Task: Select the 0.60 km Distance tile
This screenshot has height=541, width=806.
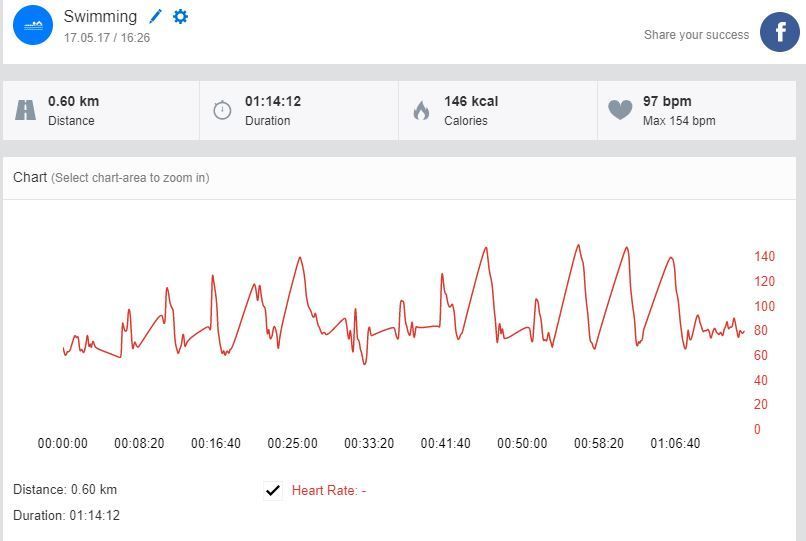Action: point(101,110)
